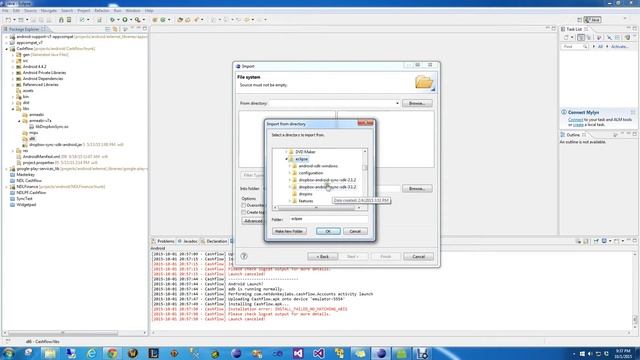Toggle the Overwrite existing resources checkbox

tap(244, 205)
